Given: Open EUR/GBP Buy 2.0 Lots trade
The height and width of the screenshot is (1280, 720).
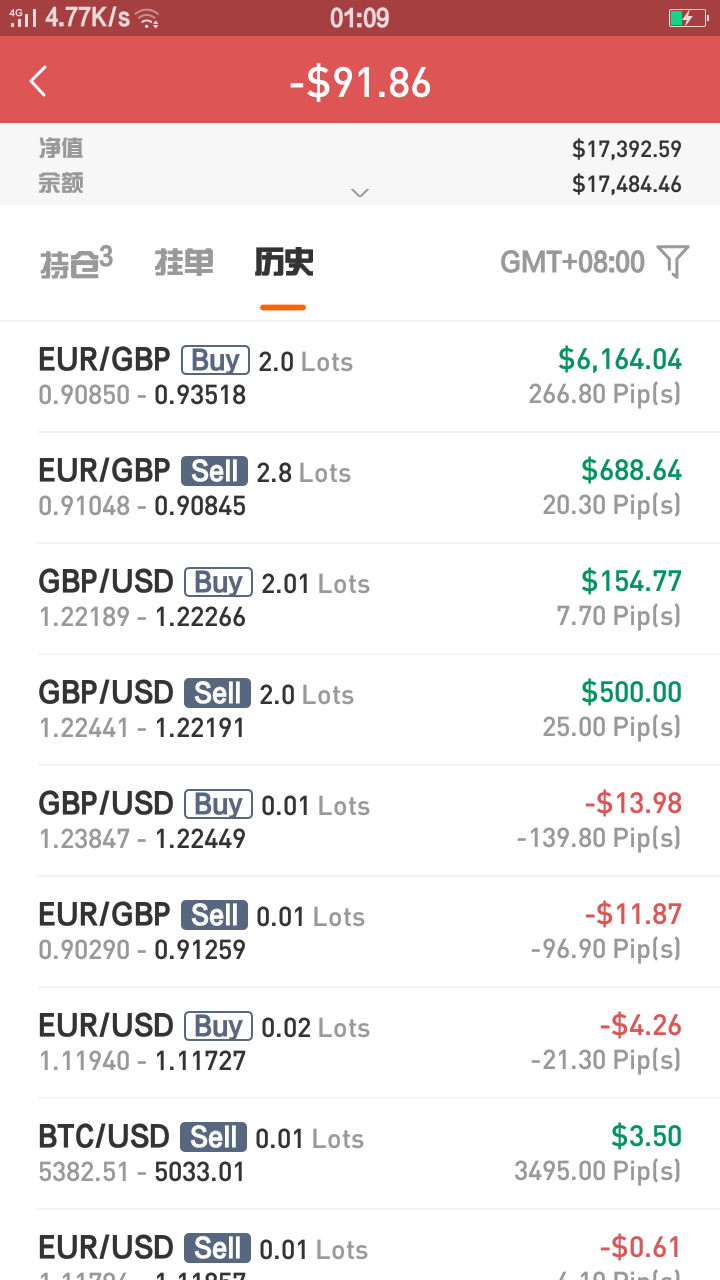Looking at the screenshot, I should click(360, 377).
